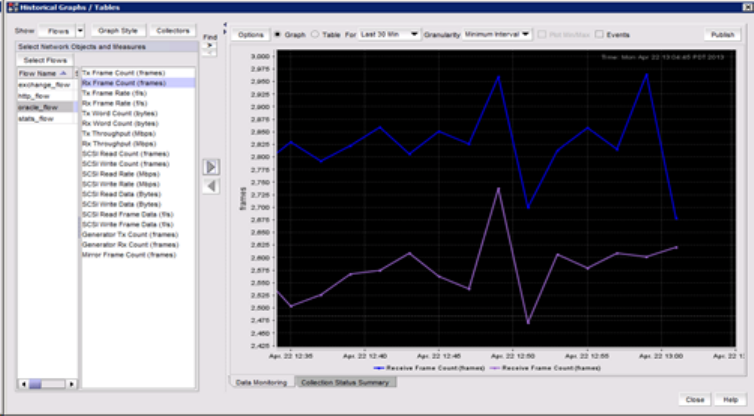Open the Show Flows dropdown arrow

[80, 31]
